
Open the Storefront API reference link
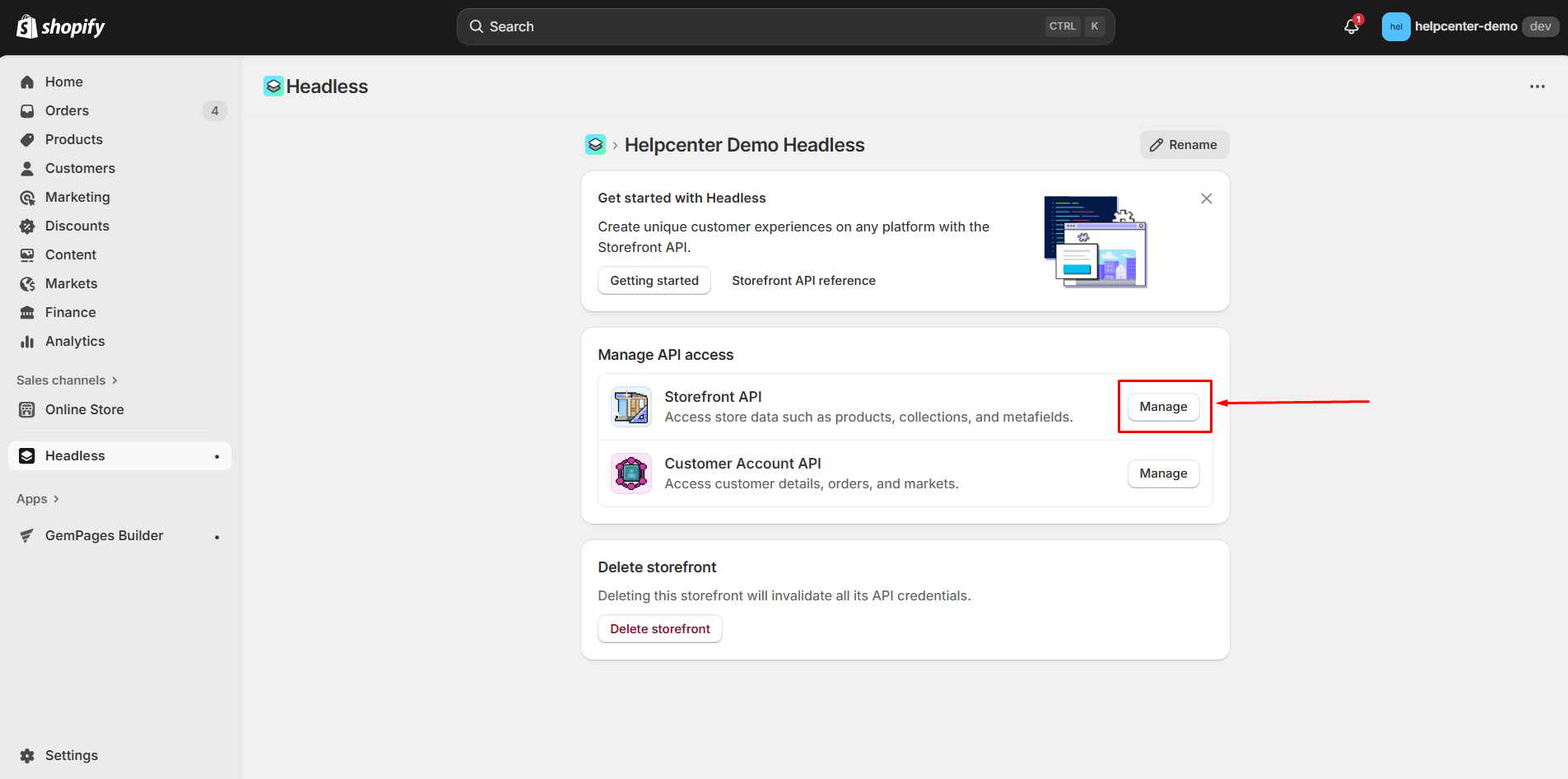coord(803,280)
